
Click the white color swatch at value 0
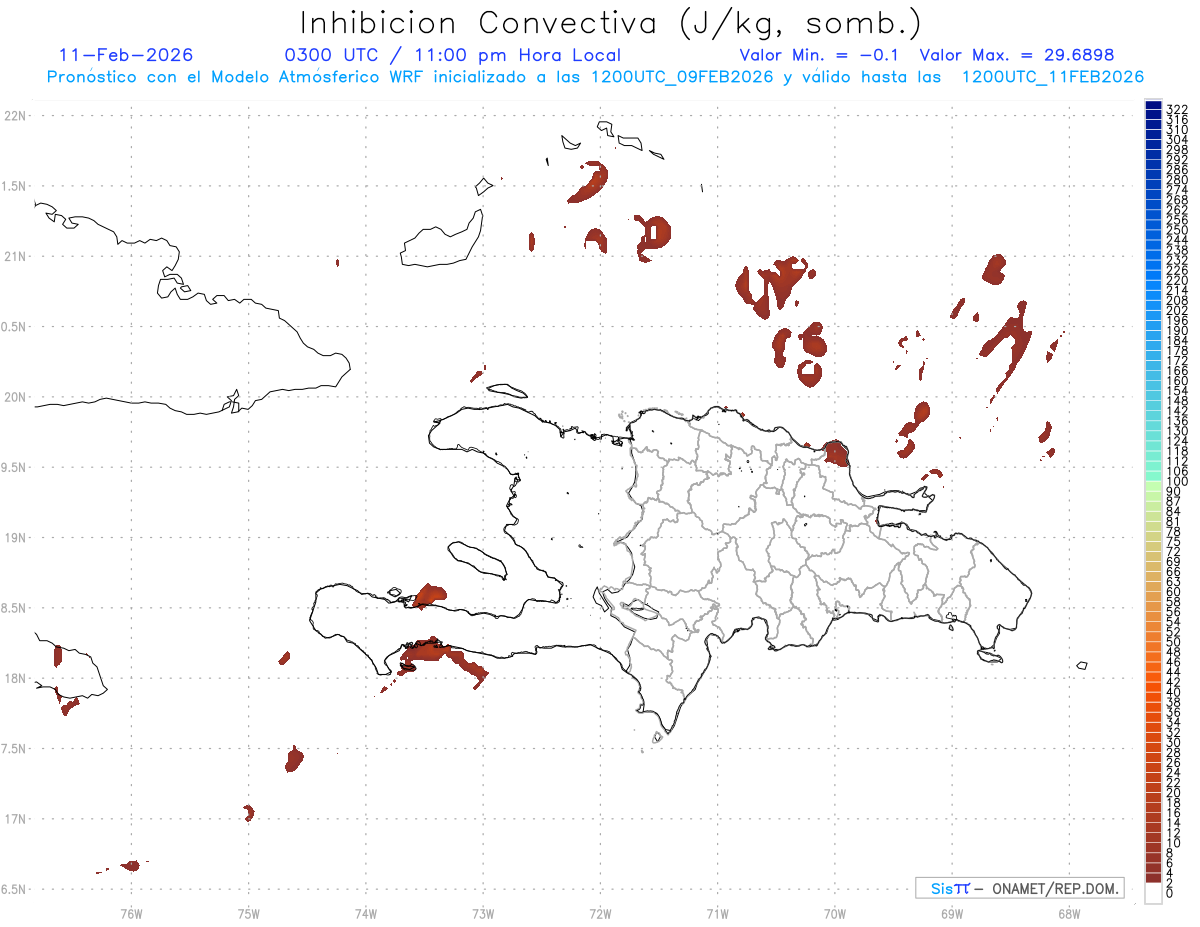[x=1153, y=893]
